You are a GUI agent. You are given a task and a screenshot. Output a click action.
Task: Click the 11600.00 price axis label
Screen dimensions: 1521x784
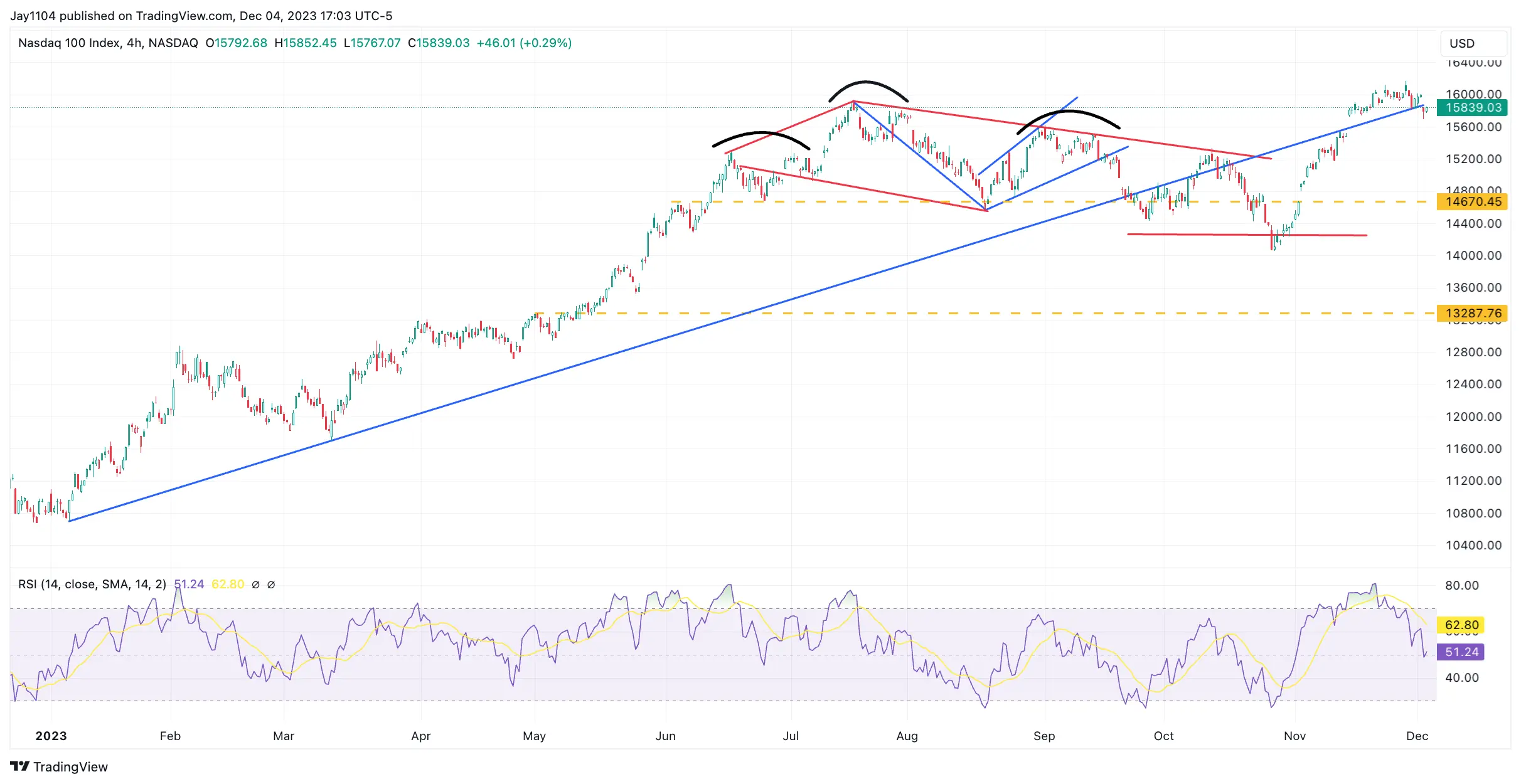tap(1473, 448)
